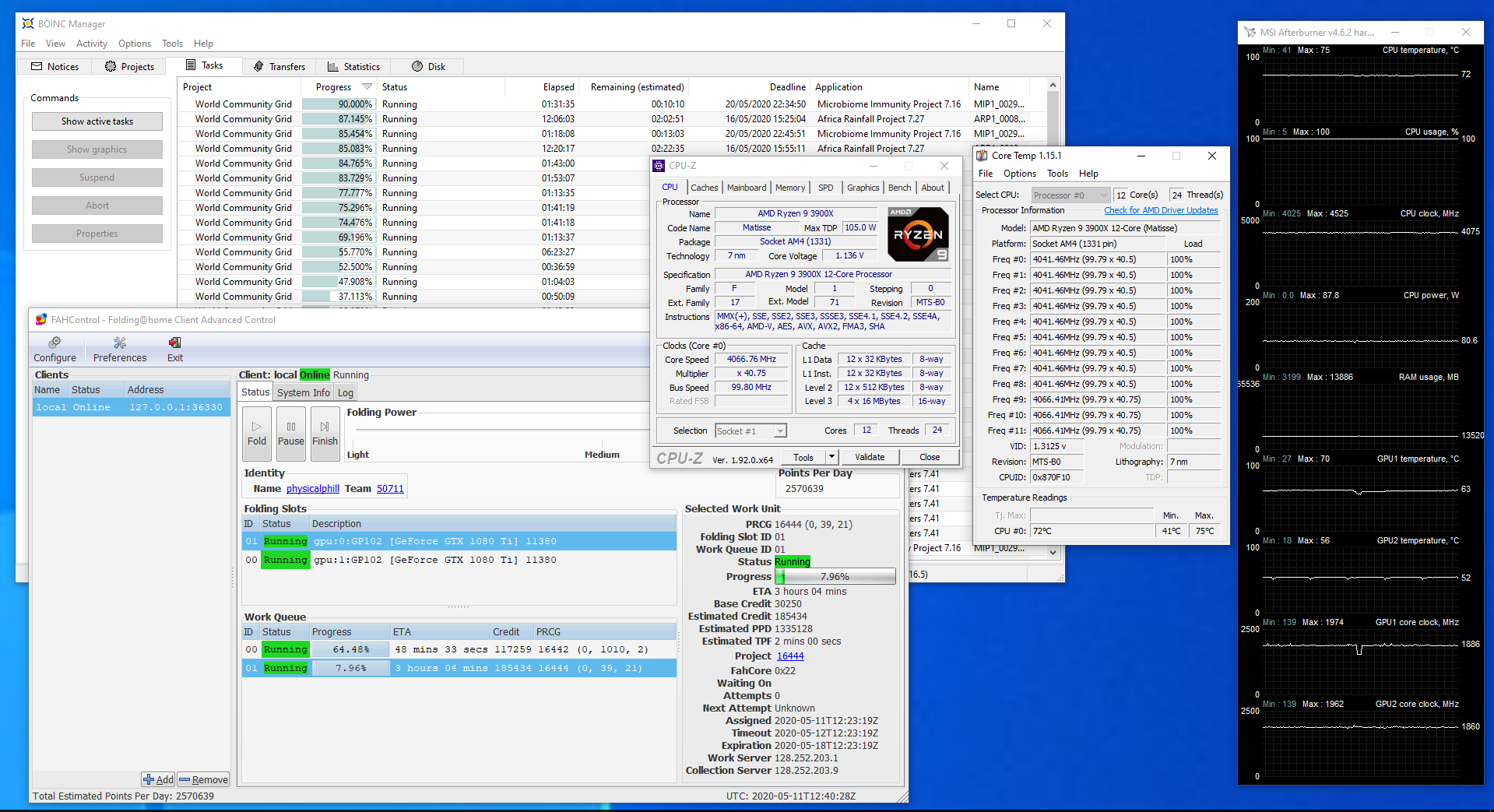Click the Ryzen logo in CPU-Z
Image resolution: width=1494 pixels, height=812 pixels.
coord(919,234)
